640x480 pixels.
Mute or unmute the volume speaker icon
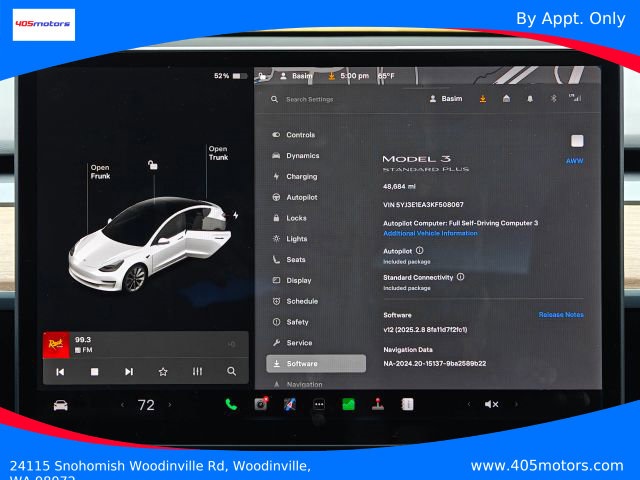491,404
